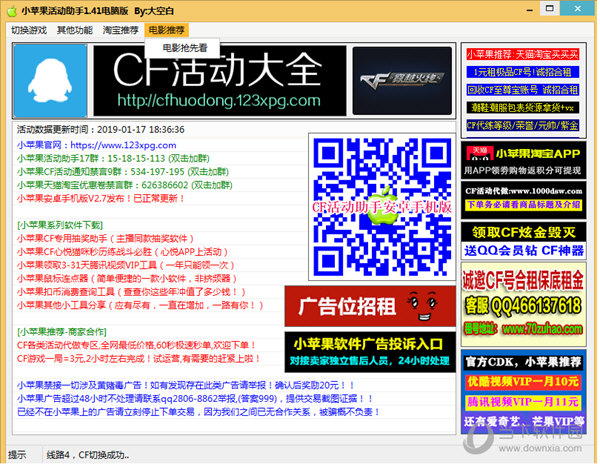Click [小苹果系列软件下载] heading
Image resolution: width=600 pixels, height=470 pixels.
[60, 225]
